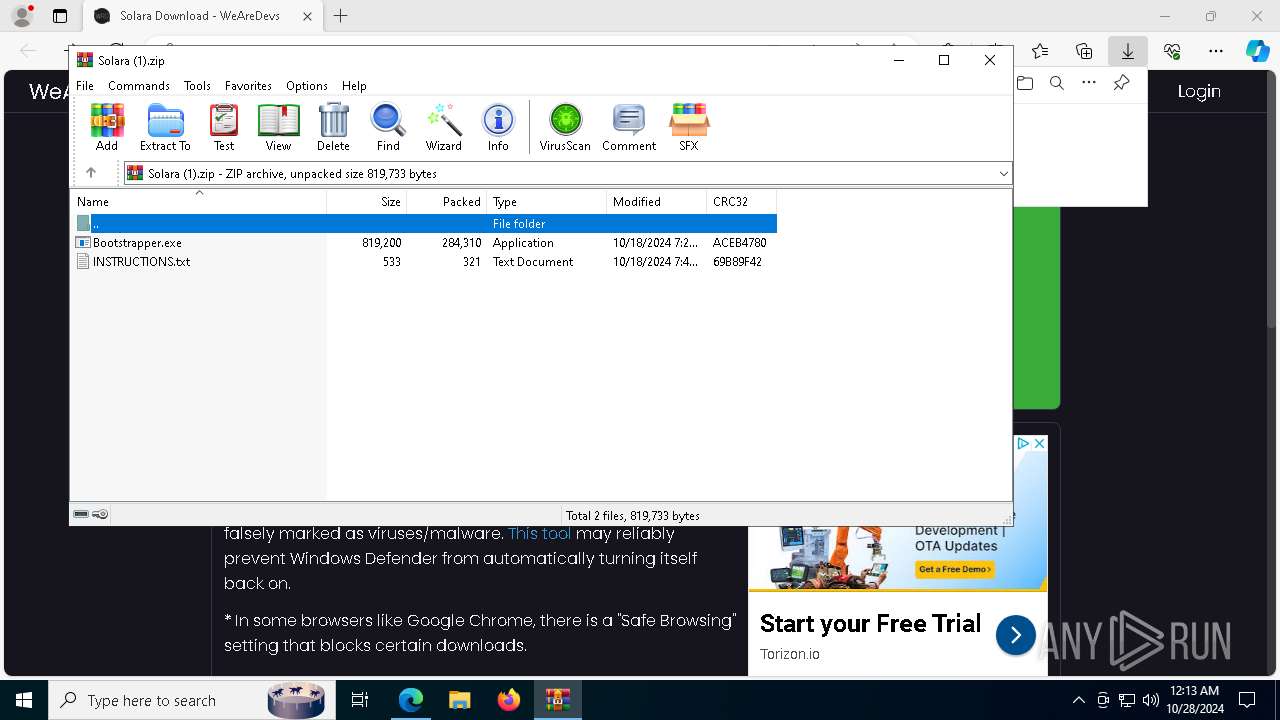Image resolution: width=1280 pixels, height=720 pixels.
Task: Open the Commands menu
Action: [139, 86]
